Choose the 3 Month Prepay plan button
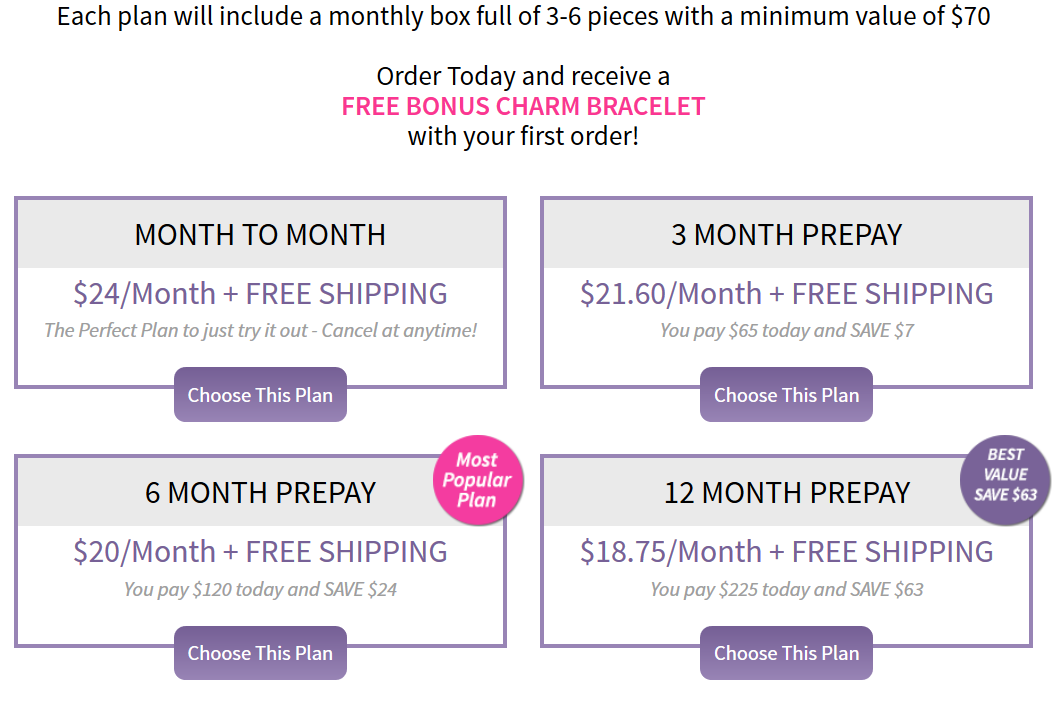This screenshot has width=1064, height=714. coord(786,394)
